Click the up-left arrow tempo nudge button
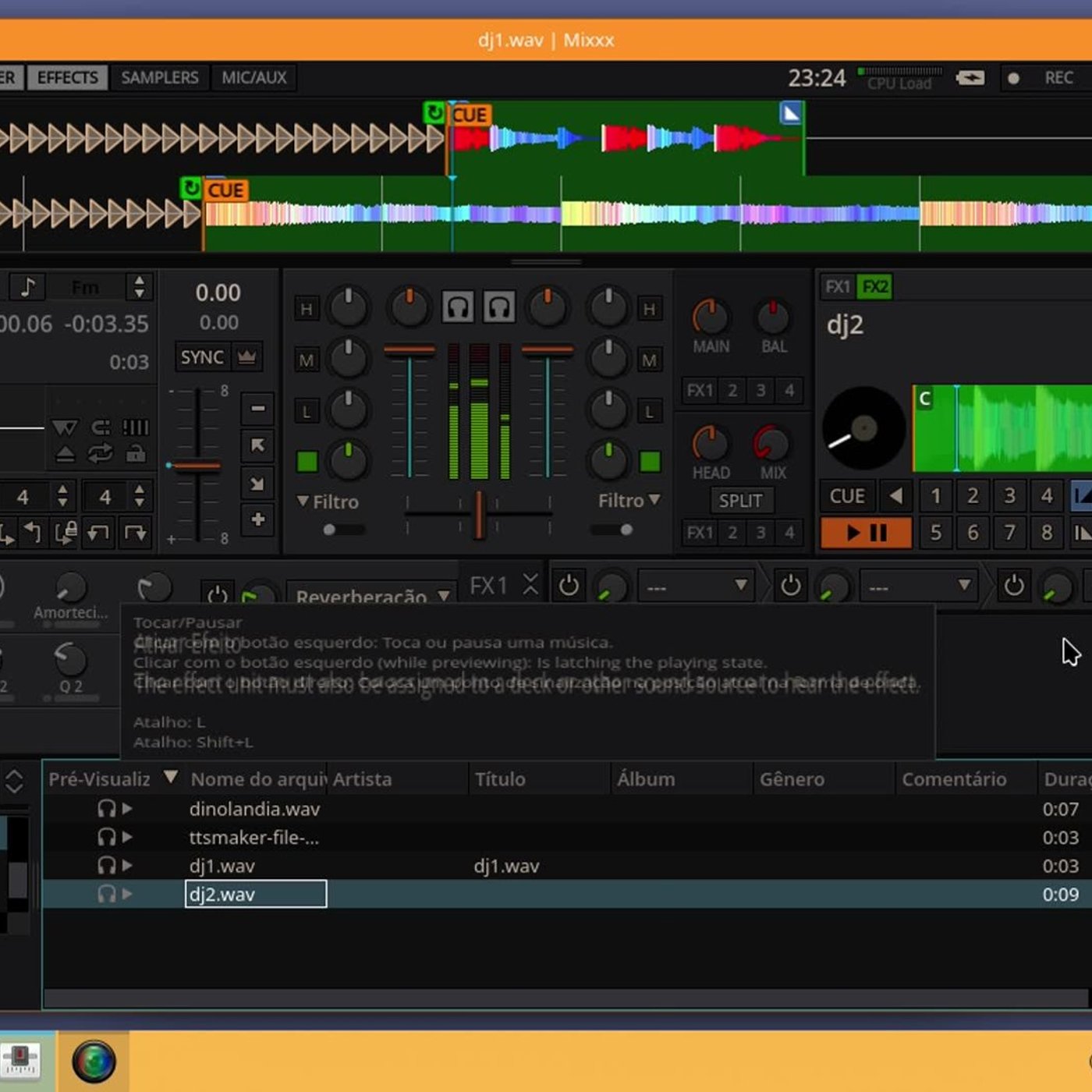This screenshot has width=1092, height=1092. [x=257, y=445]
